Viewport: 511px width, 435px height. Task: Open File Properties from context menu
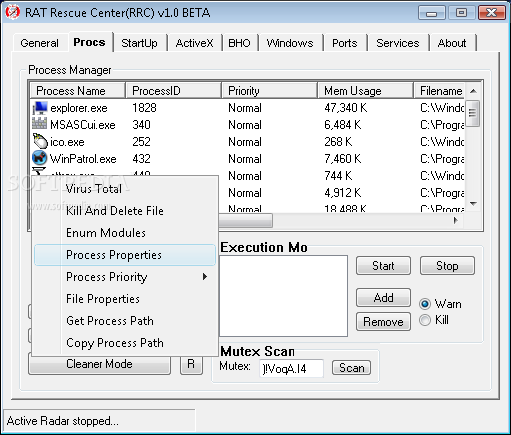click(x=125, y=299)
